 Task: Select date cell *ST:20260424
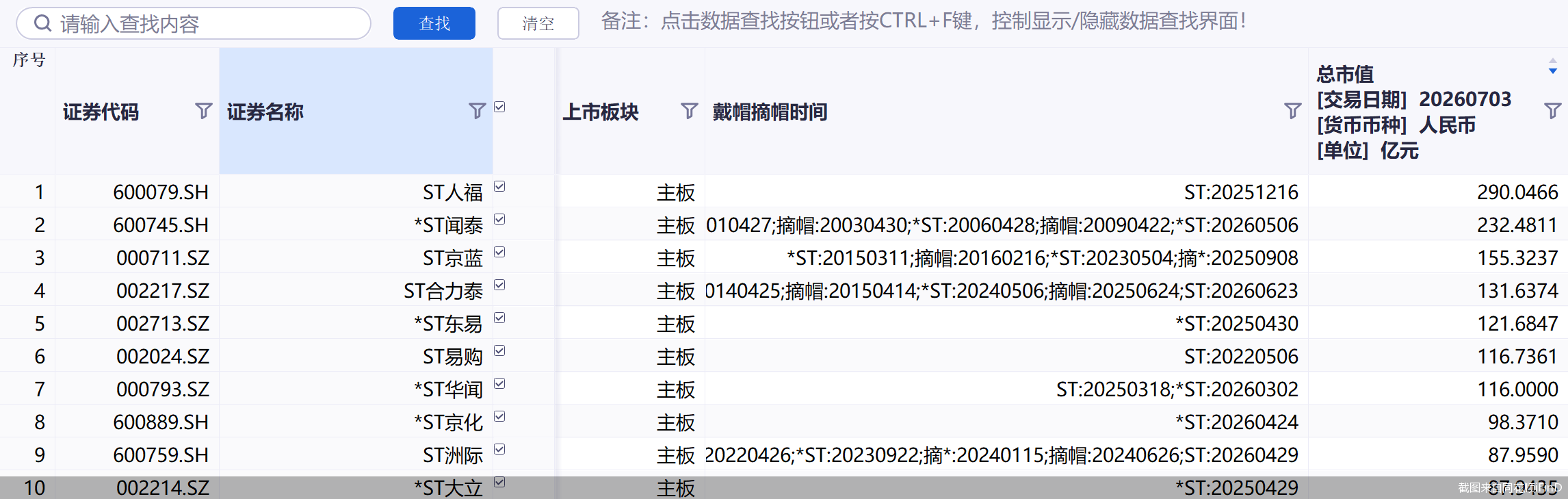click(x=1006, y=422)
